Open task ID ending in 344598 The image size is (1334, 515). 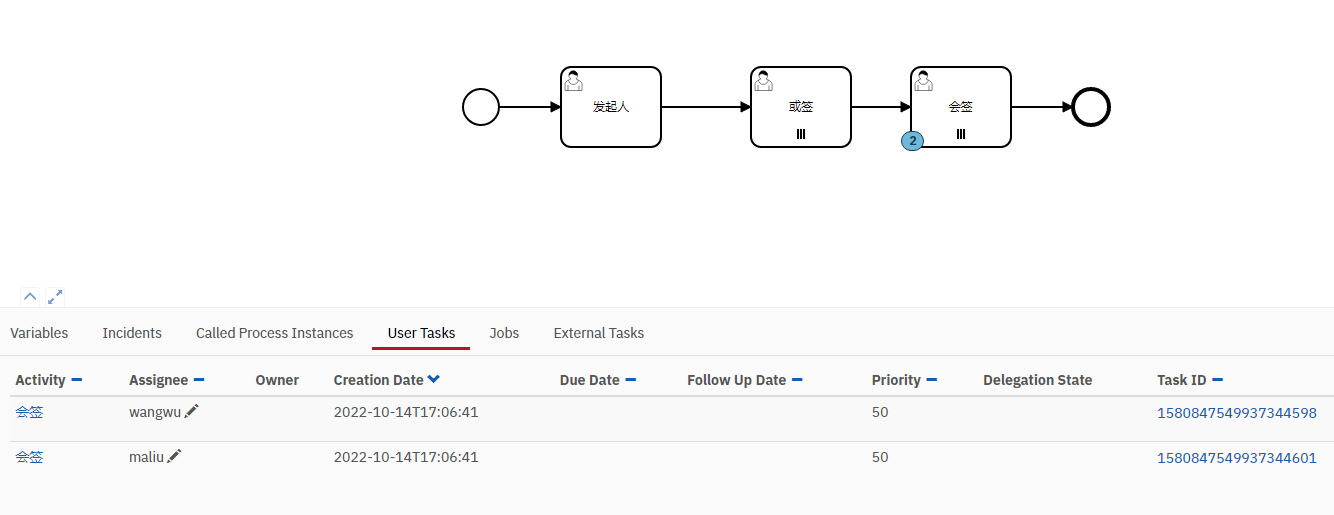tap(1236, 412)
